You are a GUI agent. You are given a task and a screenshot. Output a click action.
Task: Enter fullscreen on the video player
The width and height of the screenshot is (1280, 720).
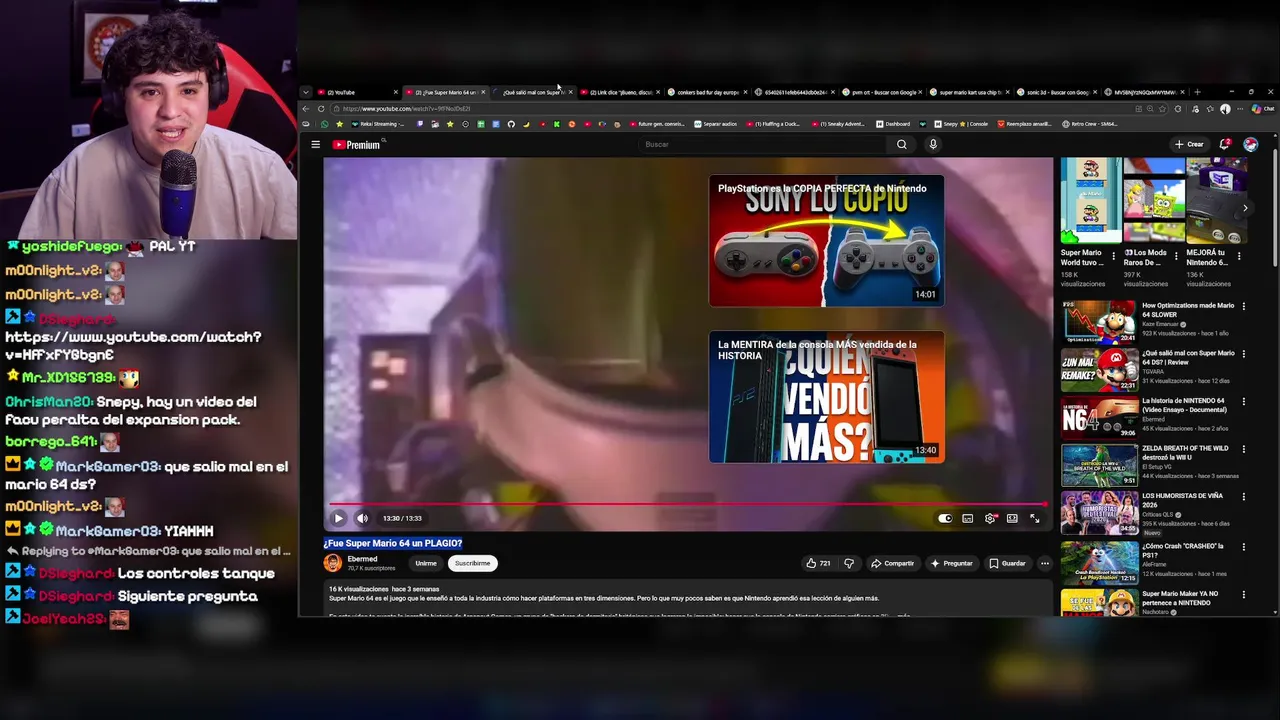tap(1035, 518)
